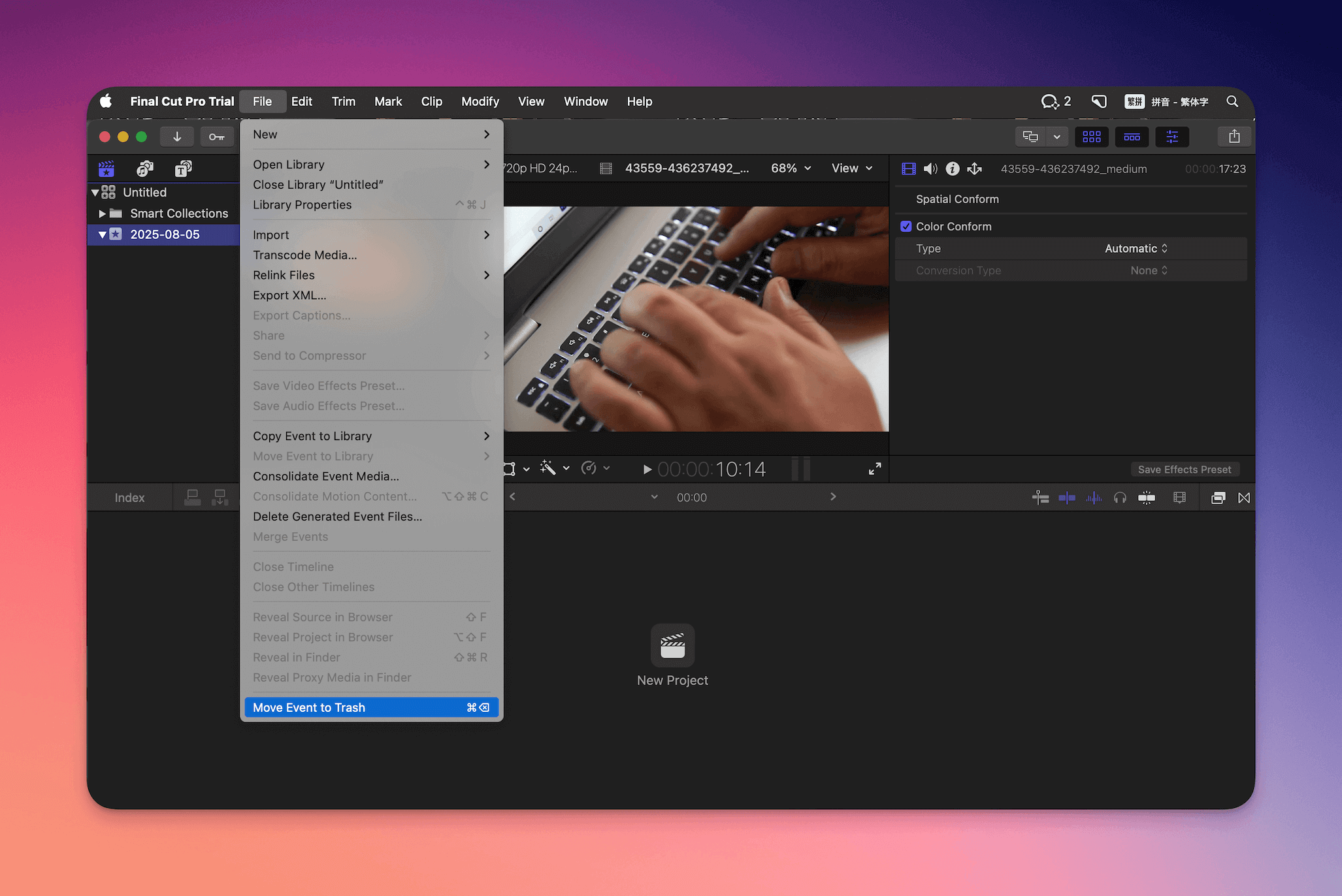1342x896 pixels.
Task: Choose Import from the File menu
Action: (x=370, y=235)
